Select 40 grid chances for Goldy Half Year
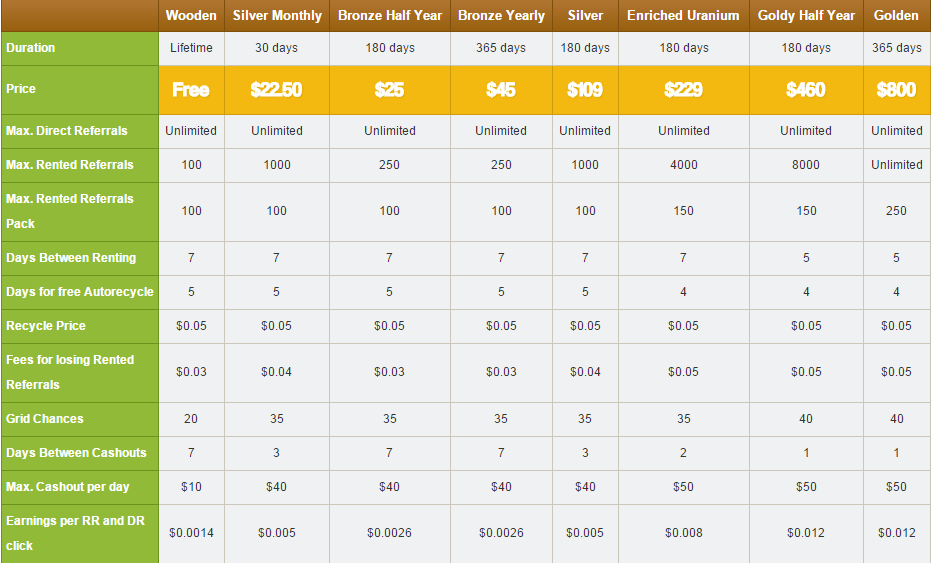Screen dimensions: 931x563 pos(806,419)
